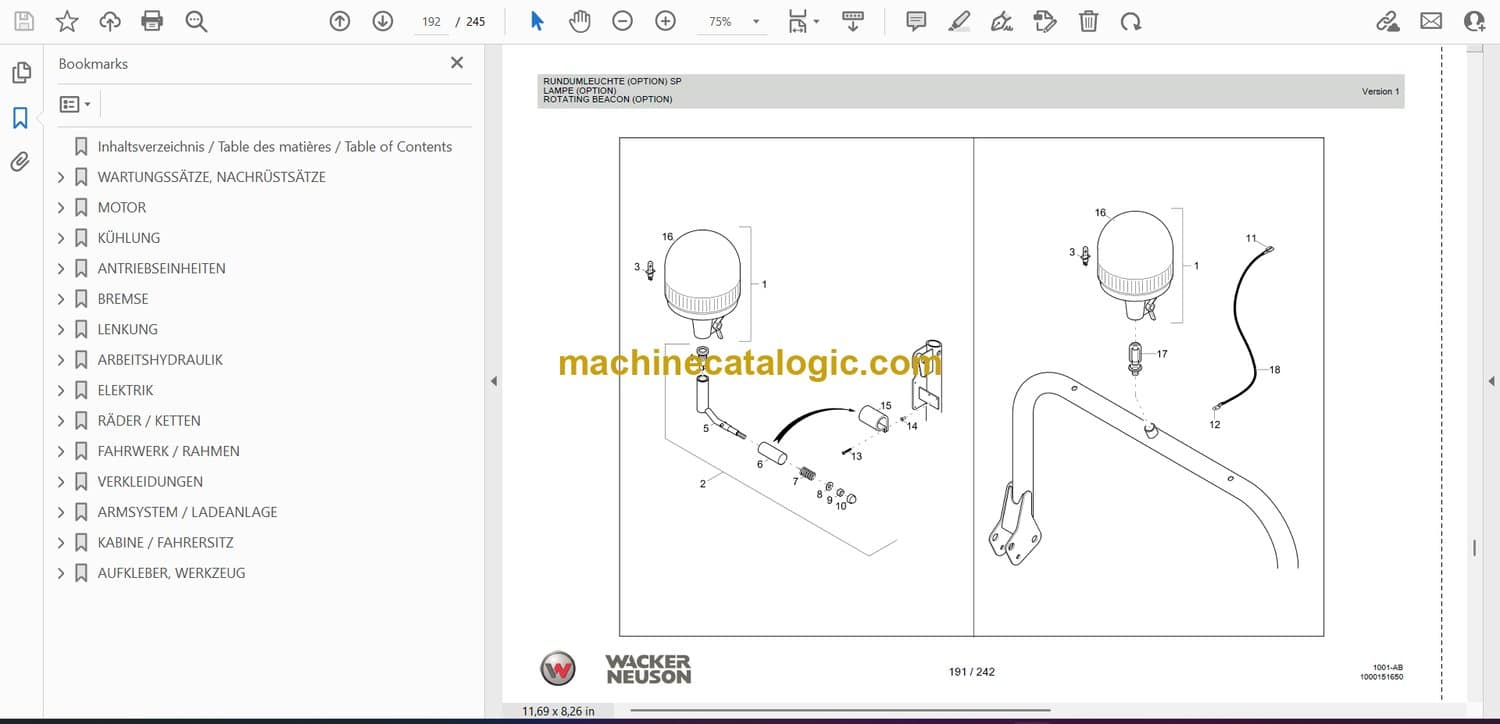Select the highlight text pen tool
This screenshot has height=724, width=1500.
(959, 21)
